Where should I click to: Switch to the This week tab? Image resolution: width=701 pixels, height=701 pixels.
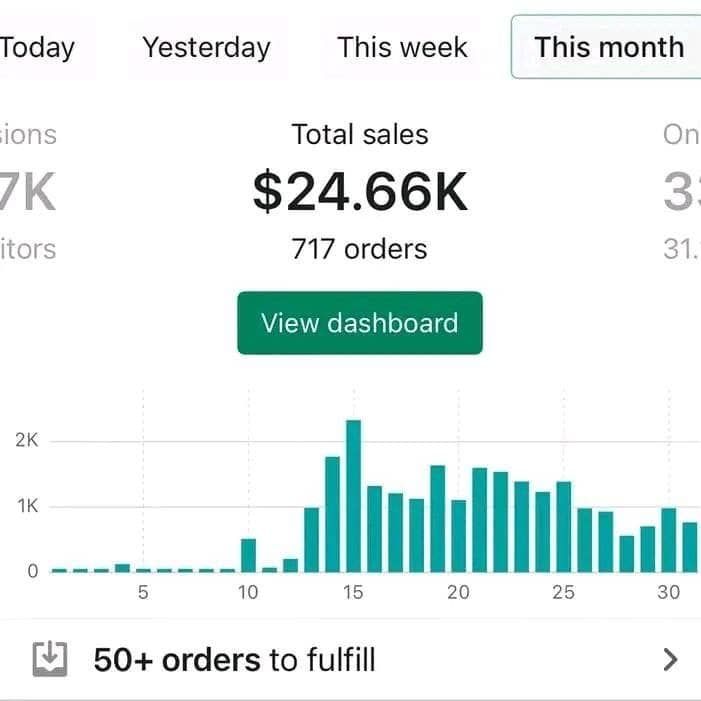pos(402,47)
